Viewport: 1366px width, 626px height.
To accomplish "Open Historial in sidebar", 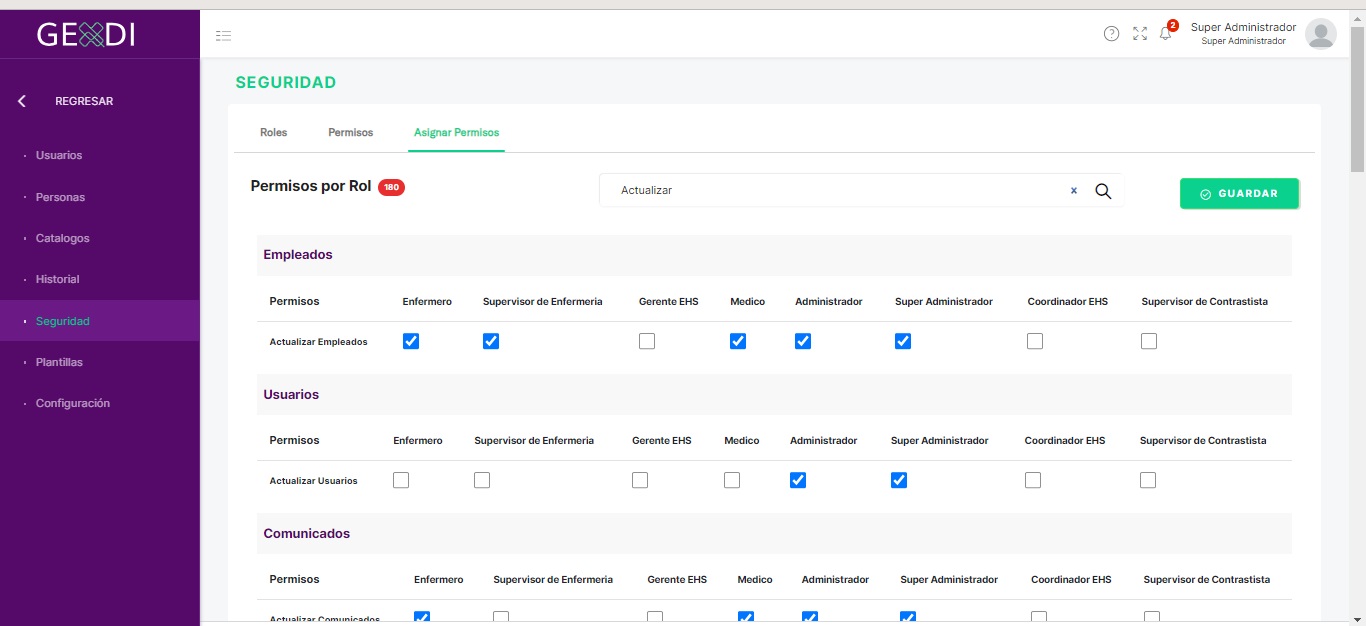I will tap(57, 279).
